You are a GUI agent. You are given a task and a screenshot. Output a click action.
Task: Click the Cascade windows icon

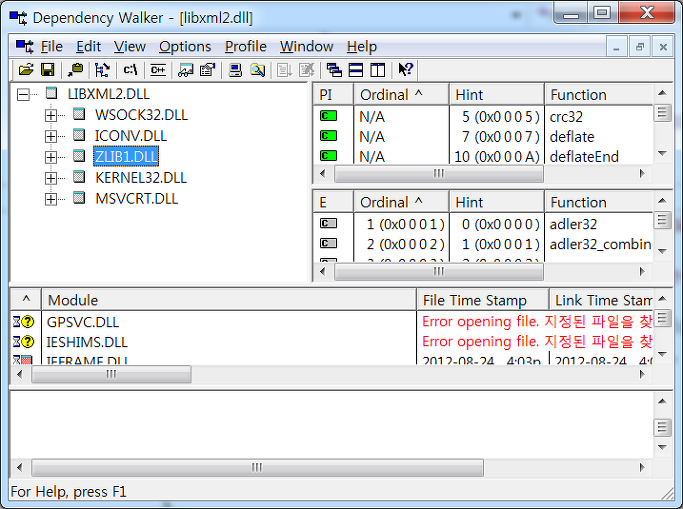pos(334,70)
